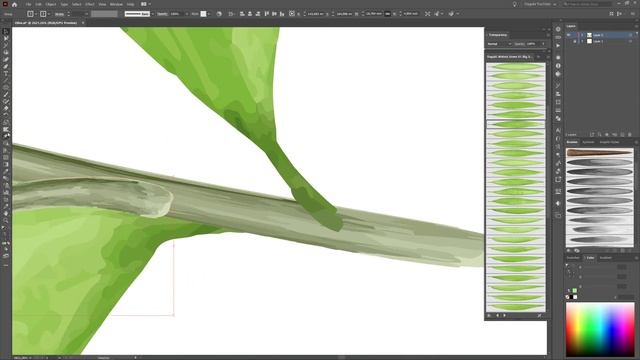Select the Pen tool

click(6, 59)
